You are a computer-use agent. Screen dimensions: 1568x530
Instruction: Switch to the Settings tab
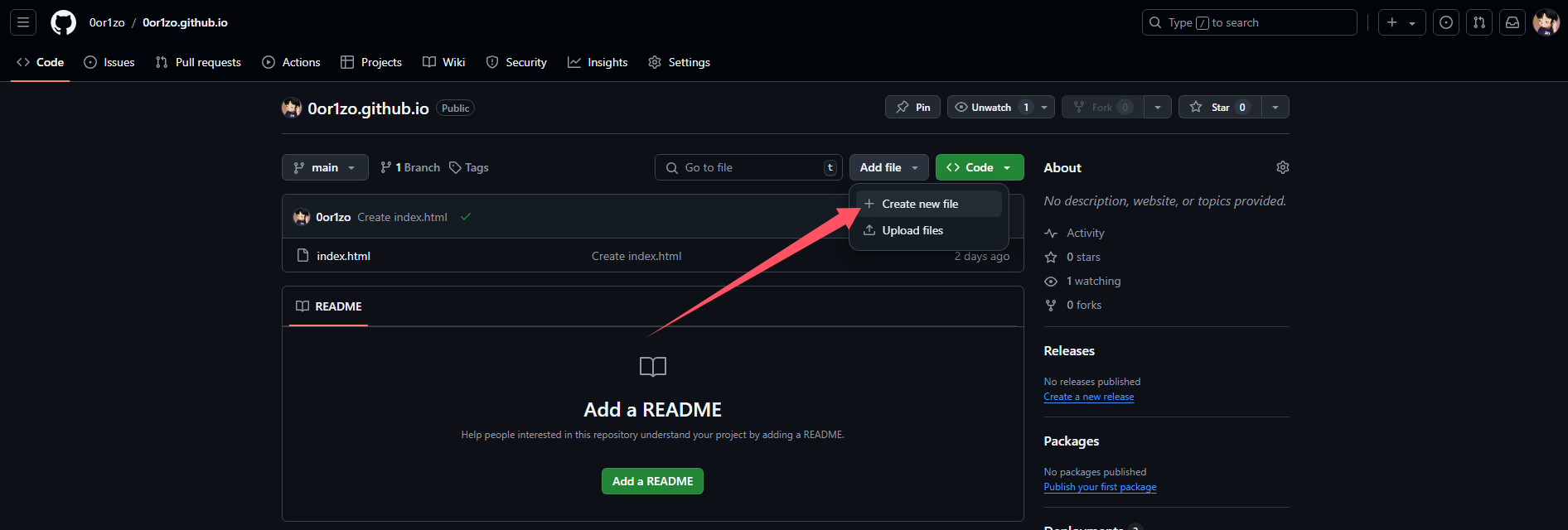(x=679, y=62)
